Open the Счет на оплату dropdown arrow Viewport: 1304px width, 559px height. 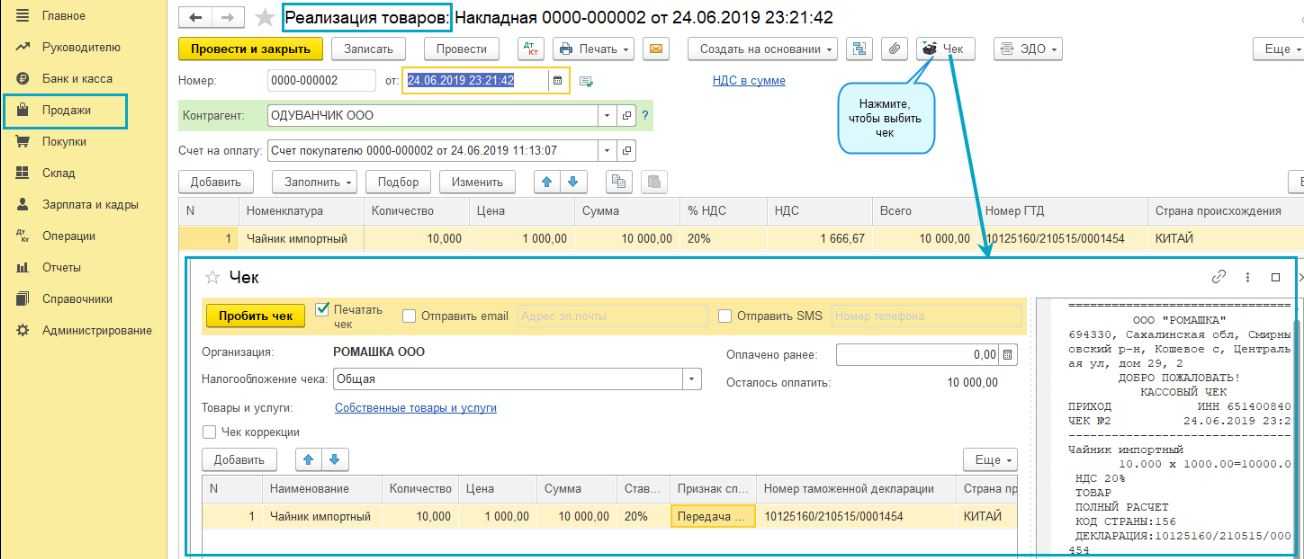(x=607, y=150)
